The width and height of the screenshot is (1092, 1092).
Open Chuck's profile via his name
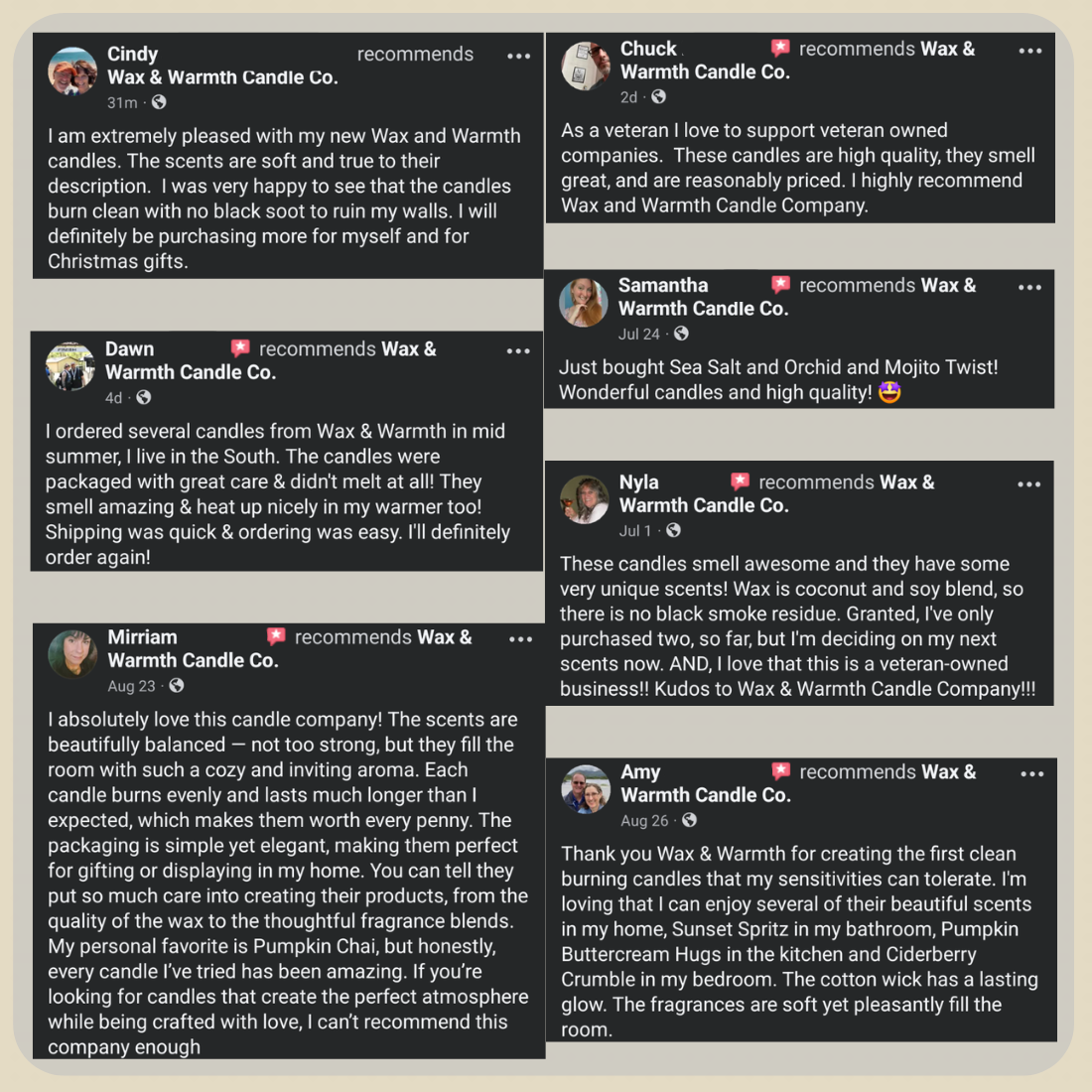(648, 49)
